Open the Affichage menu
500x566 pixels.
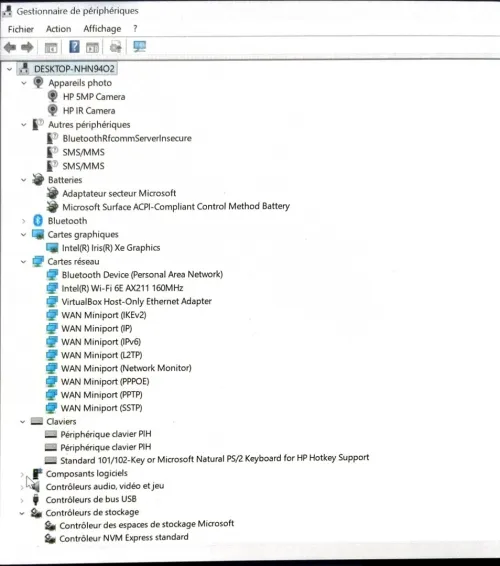click(x=102, y=29)
